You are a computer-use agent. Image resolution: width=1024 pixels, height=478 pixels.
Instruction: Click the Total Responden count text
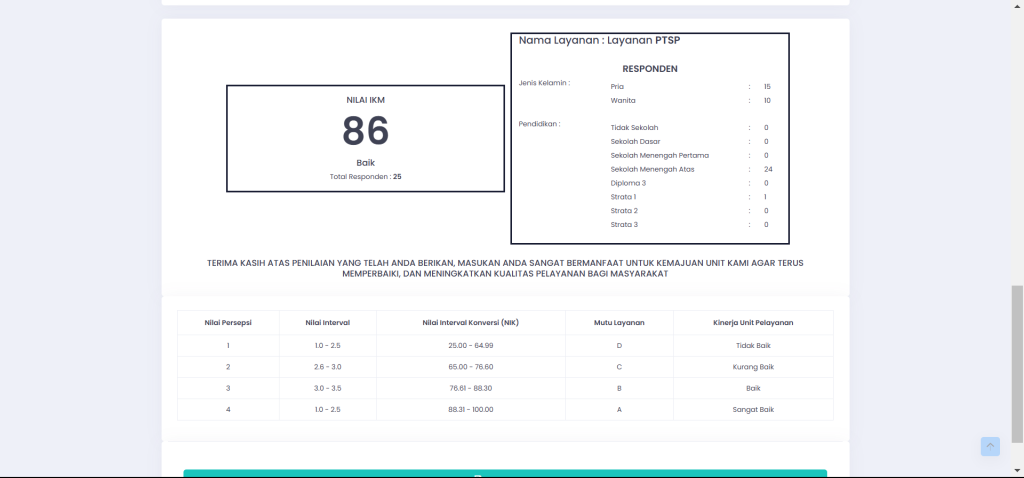(x=365, y=176)
